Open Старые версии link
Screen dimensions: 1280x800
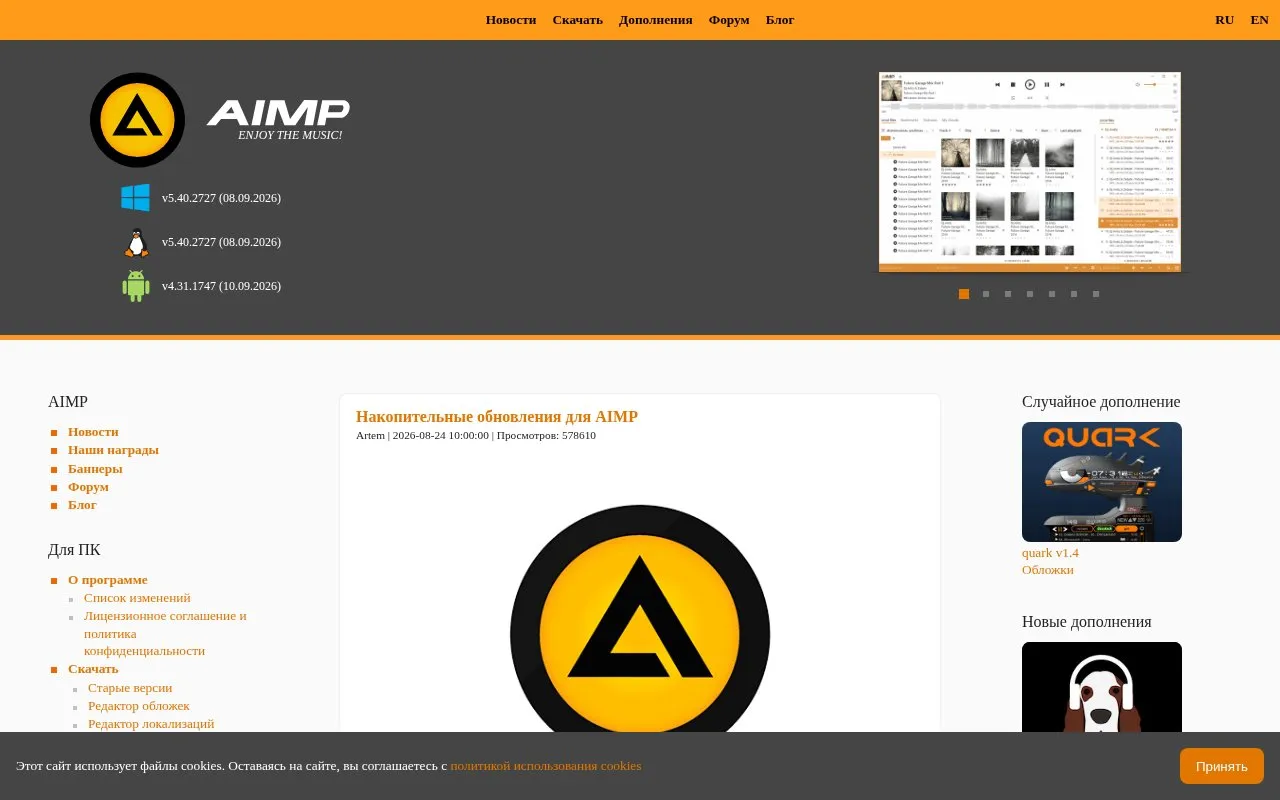tap(130, 688)
